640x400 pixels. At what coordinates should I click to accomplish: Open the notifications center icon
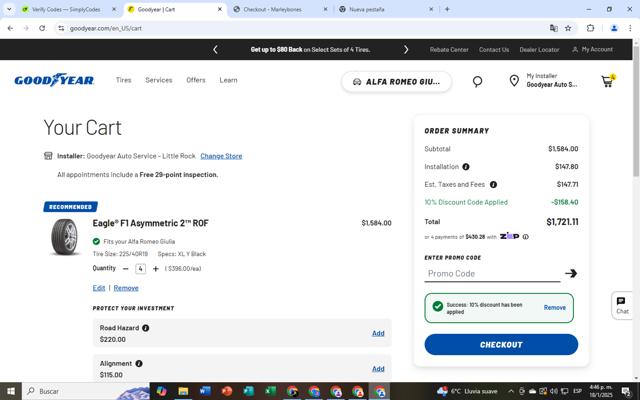(x=626, y=391)
